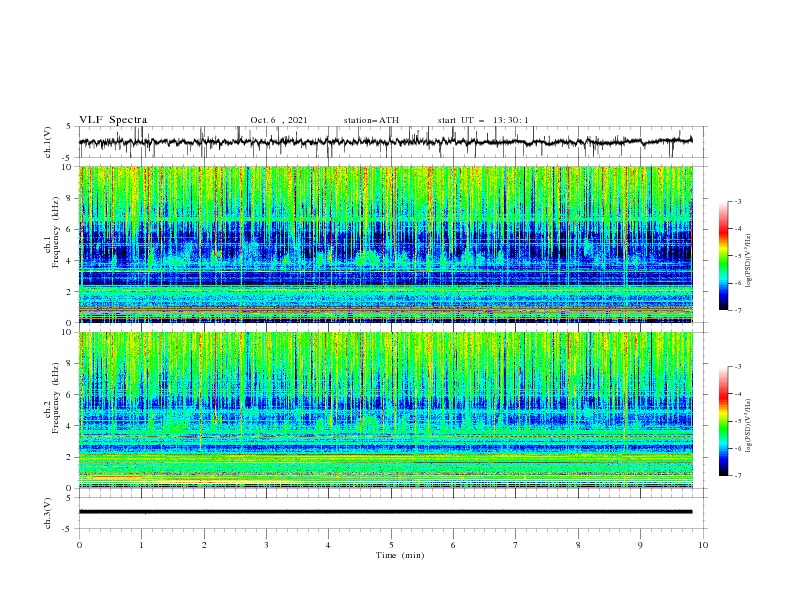Screen dimensions: 792x612
Task: Click time axis tick label "6"
Action: [x=453, y=545]
